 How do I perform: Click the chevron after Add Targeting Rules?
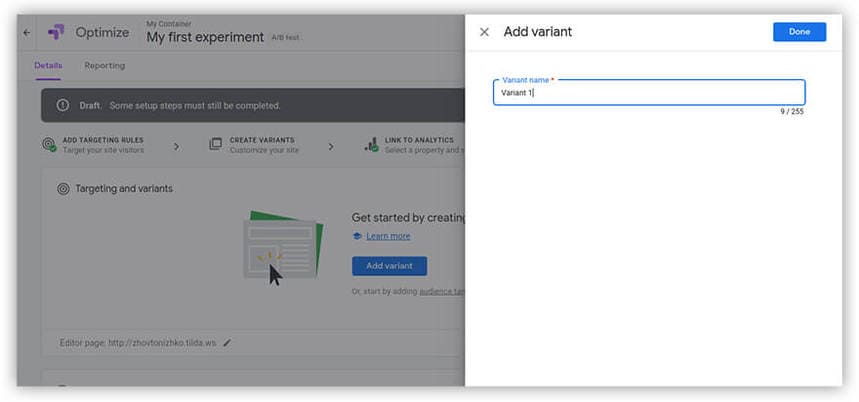(176, 146)
